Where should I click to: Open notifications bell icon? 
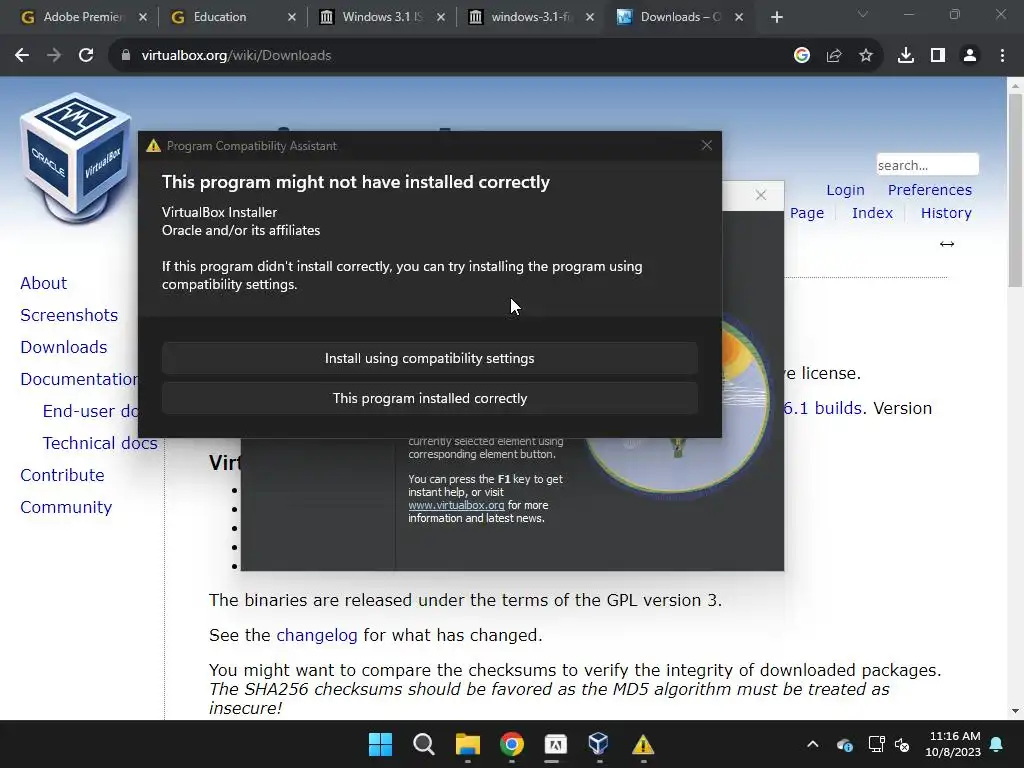[x=997, y=744]
